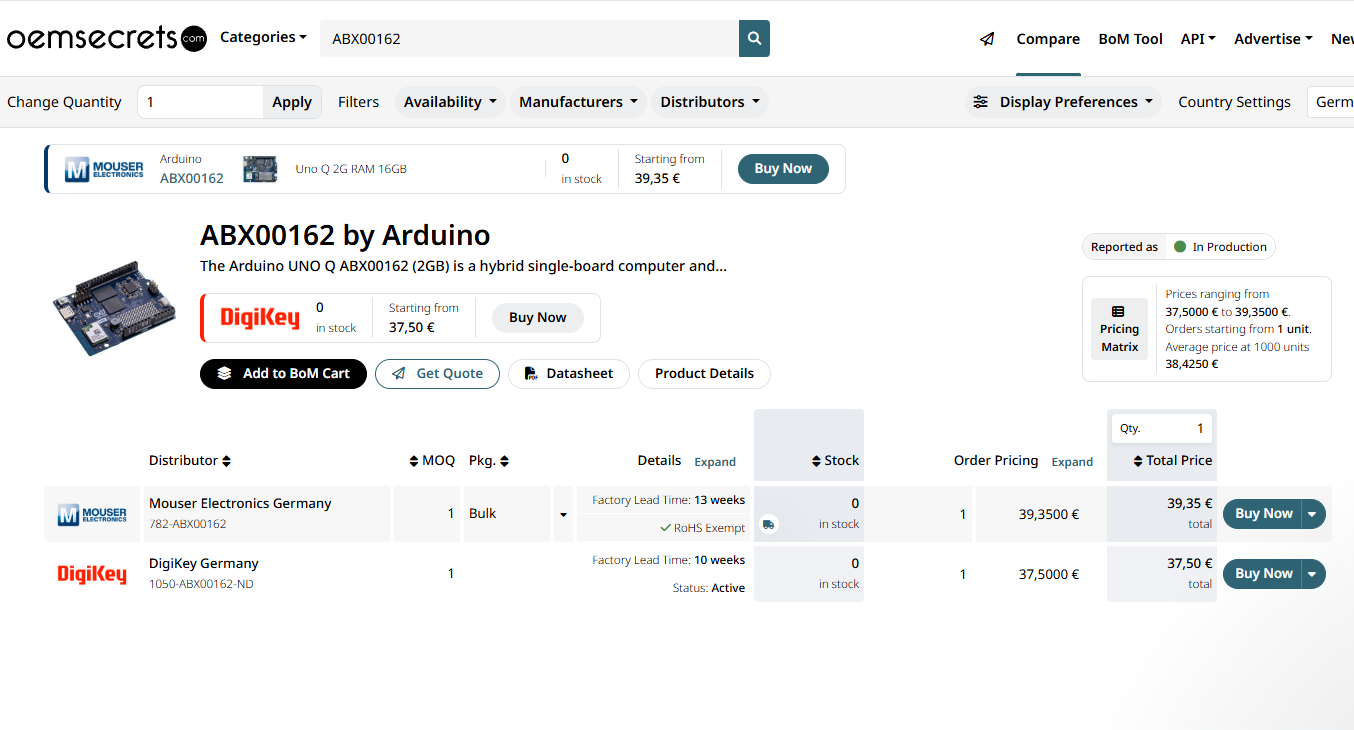
Task: Click the Mouser Electronics logo in table
Action: [x=92, y=515]
